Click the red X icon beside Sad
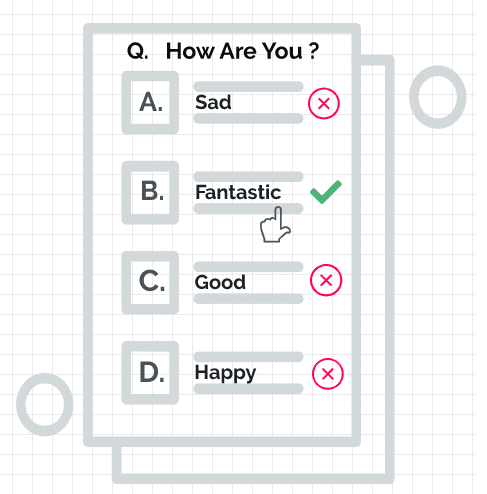 324,103
